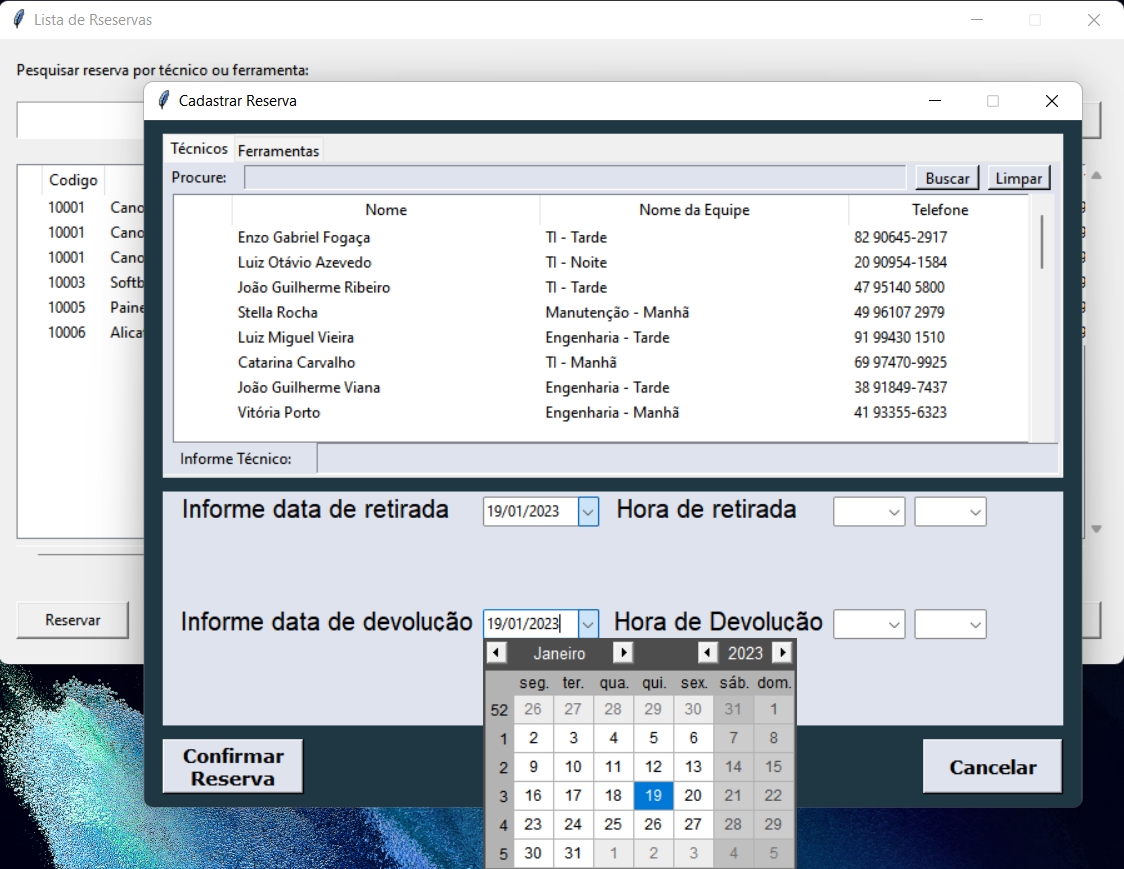Click the previous year arrow beside 2023
This screenshot has height=869, width=1124.
pos(708,652)
